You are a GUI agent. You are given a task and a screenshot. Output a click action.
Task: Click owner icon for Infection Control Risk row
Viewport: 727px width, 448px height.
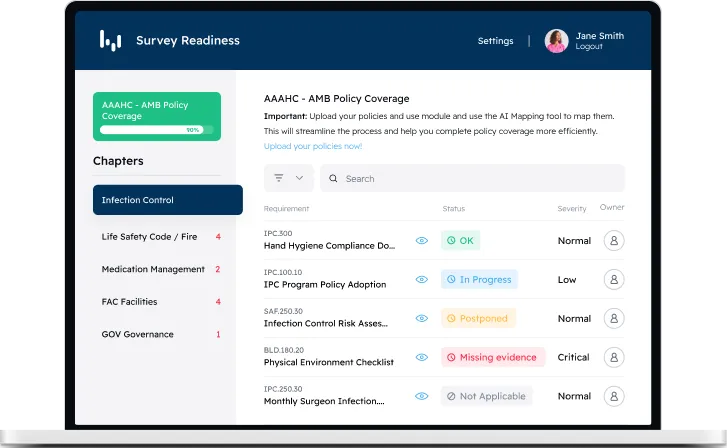point(614,319)
